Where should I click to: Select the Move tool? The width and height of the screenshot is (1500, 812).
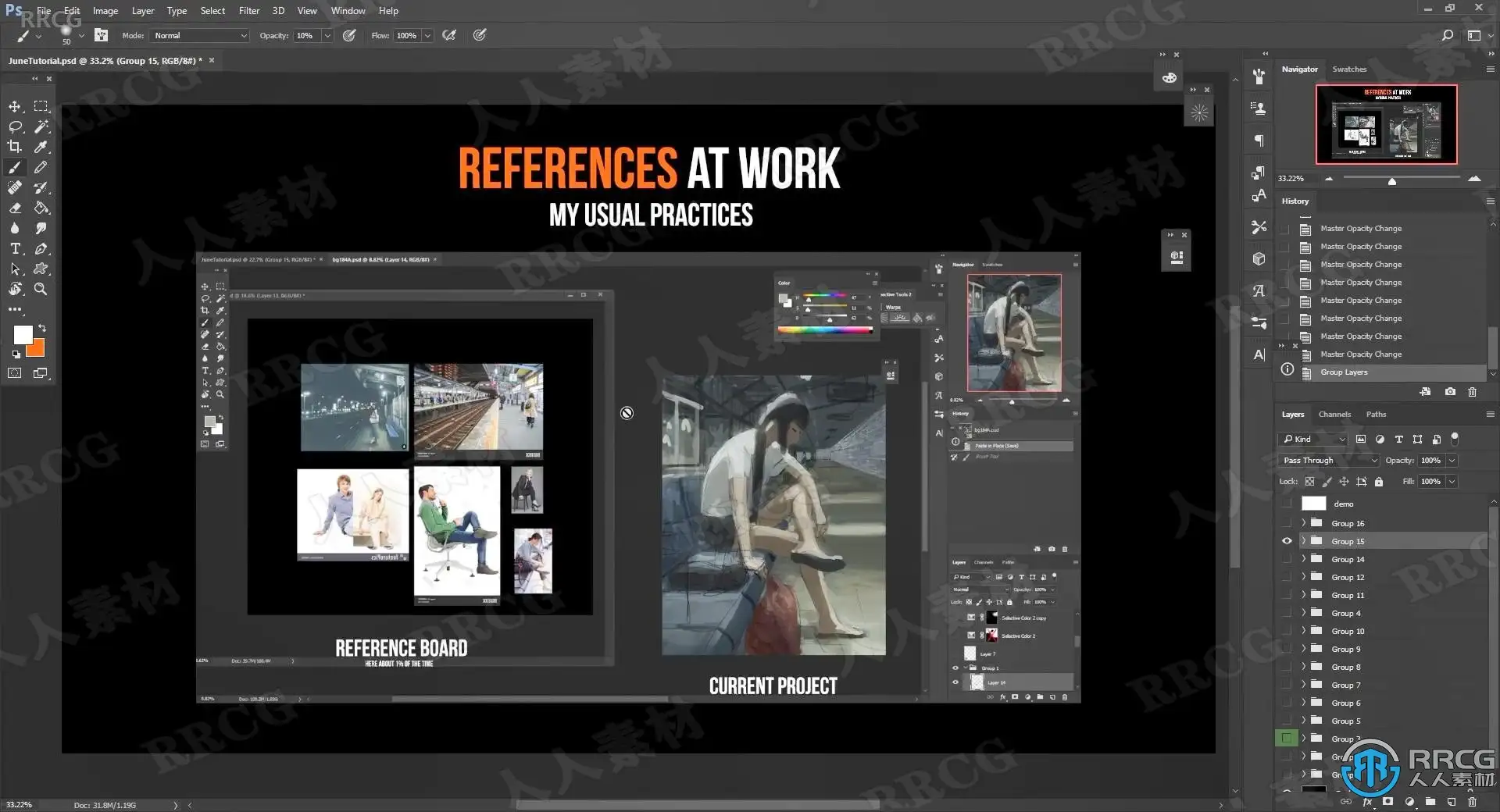pyautogui.click(x=15, y=106)
